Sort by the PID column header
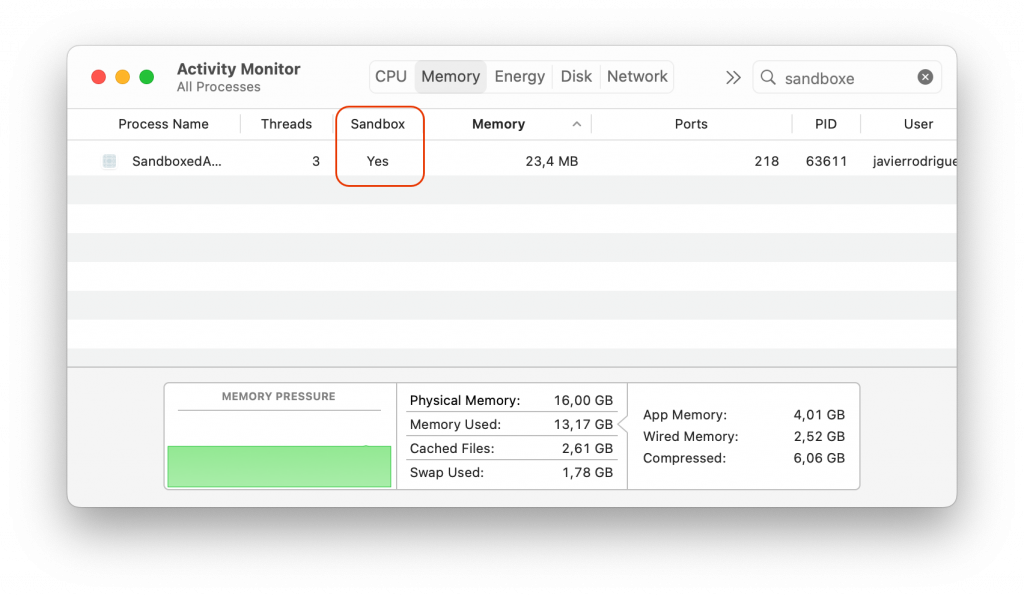 point(826,124)
